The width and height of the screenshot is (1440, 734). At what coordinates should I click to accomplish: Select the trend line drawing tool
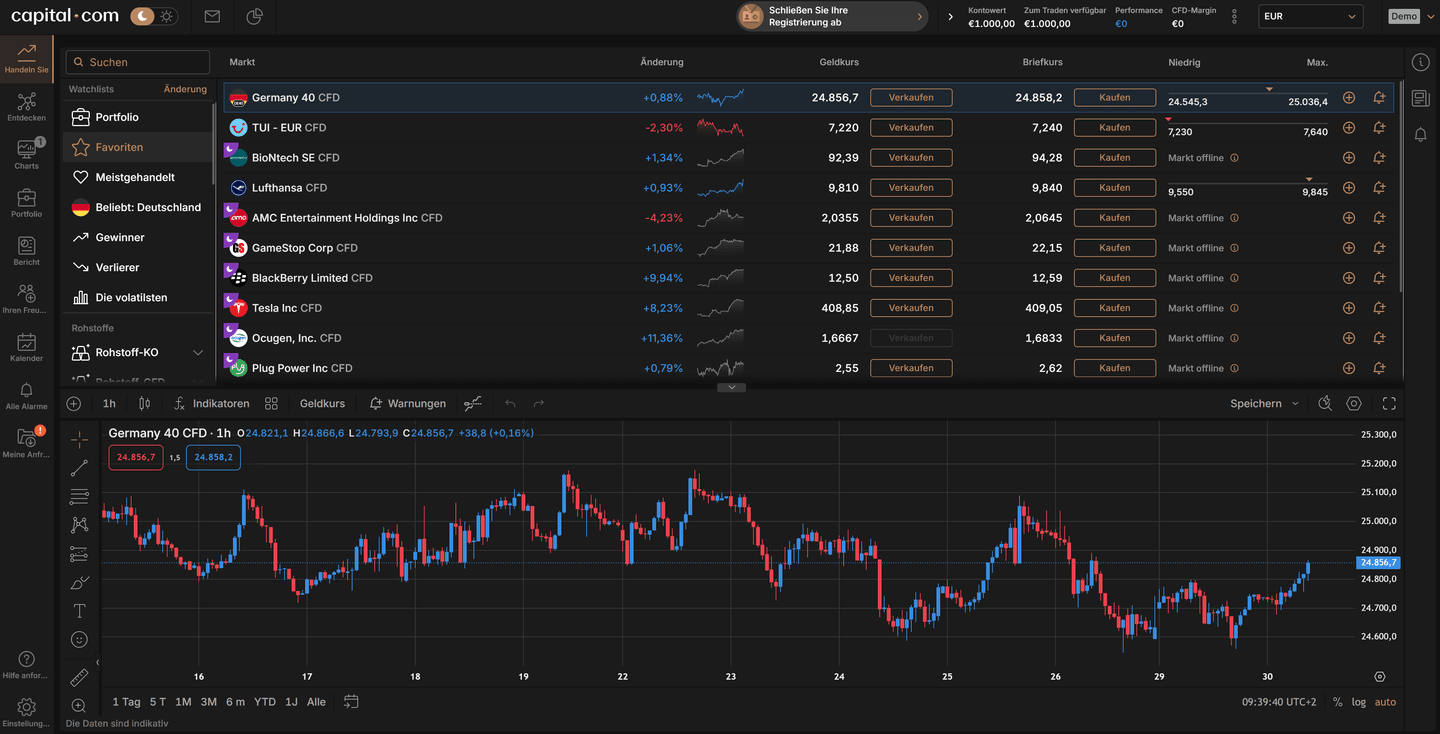click(80, 468)
